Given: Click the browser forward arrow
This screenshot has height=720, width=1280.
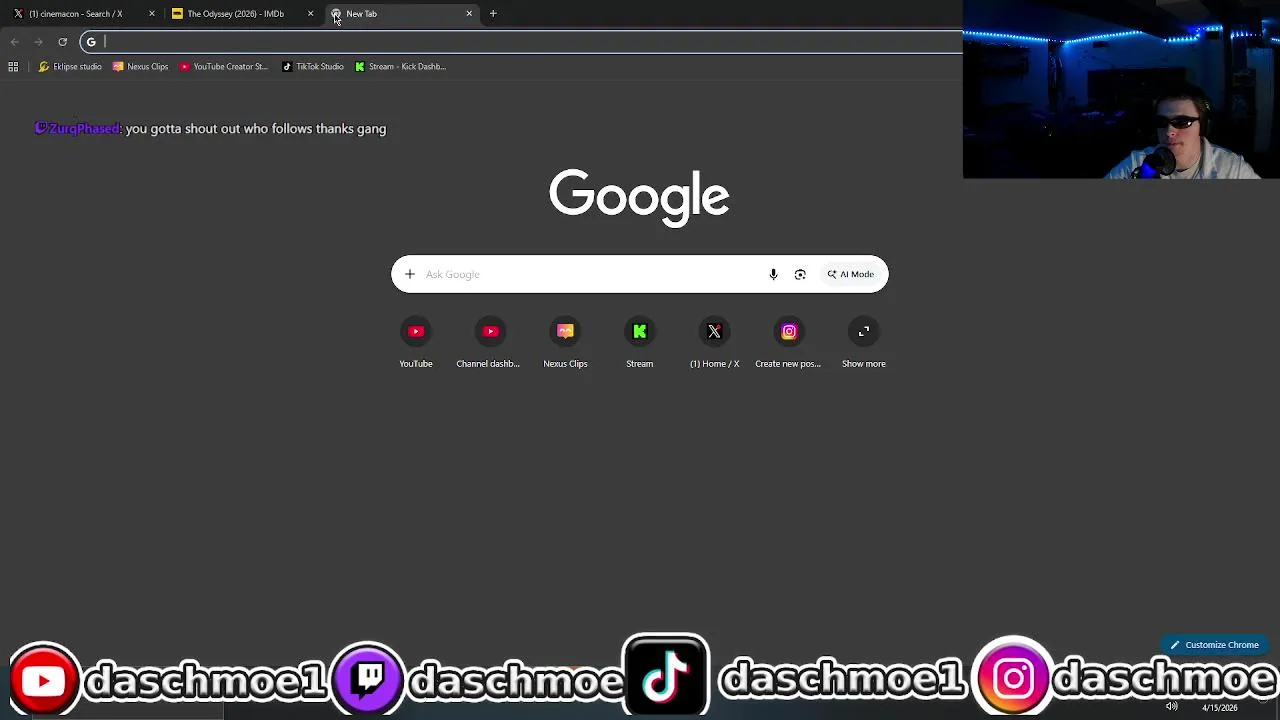Looking at the screenshot, I should pyautogui.click(x=38, y=42).
